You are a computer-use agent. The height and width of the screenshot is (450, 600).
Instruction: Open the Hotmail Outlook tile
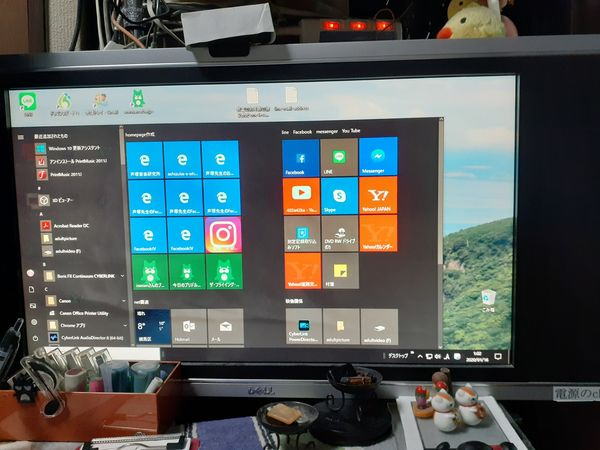[x=189, y=327]
